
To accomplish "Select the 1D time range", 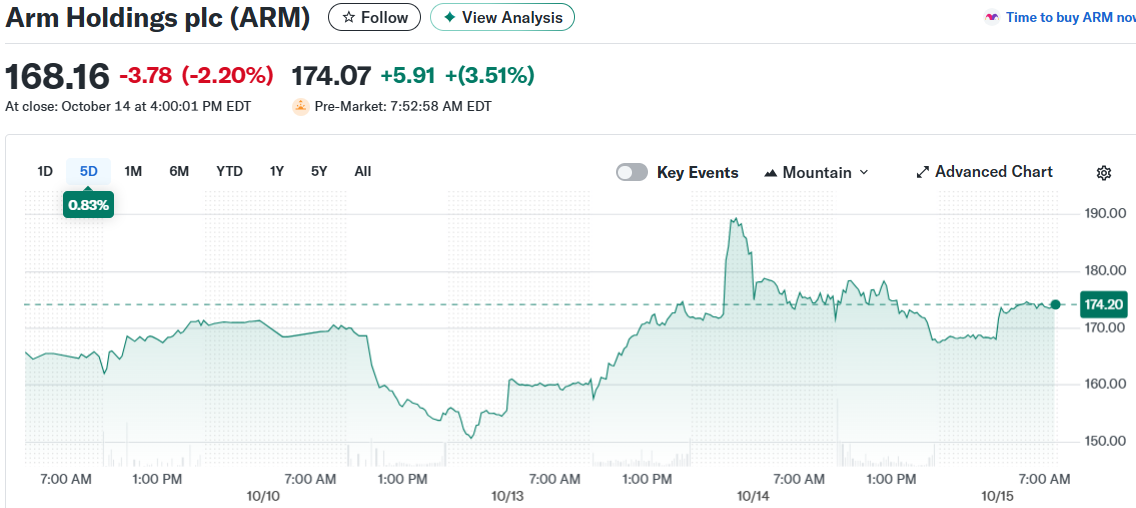I will tap(45, 171).
